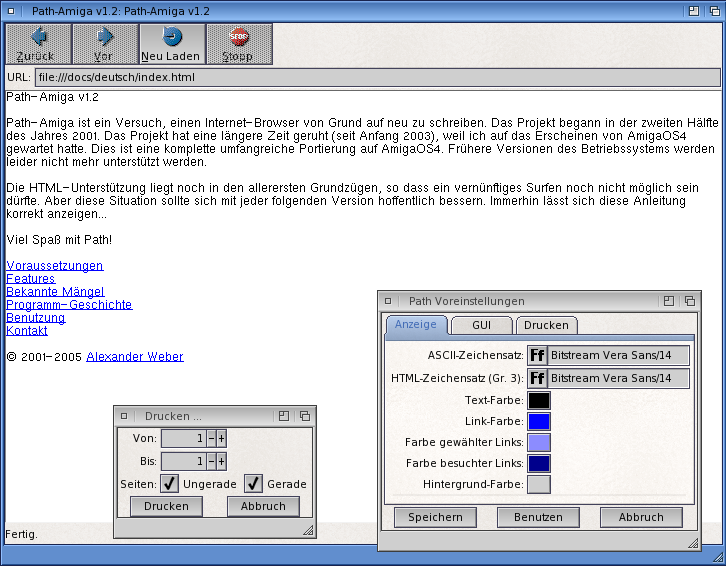
Task: Pick the Farbe gewählter Links swatch
Action: pyautogui.click(x=539, y=442)
